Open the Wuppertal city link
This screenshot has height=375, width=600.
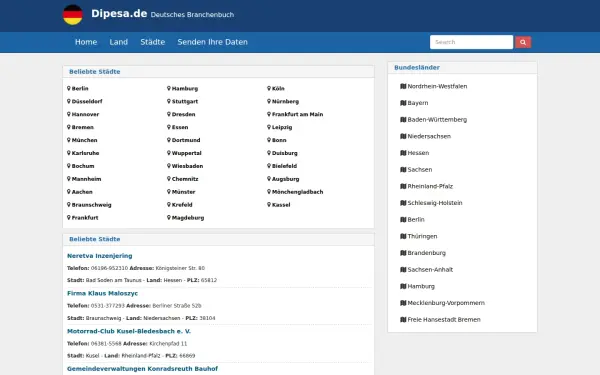click(187, 153)
